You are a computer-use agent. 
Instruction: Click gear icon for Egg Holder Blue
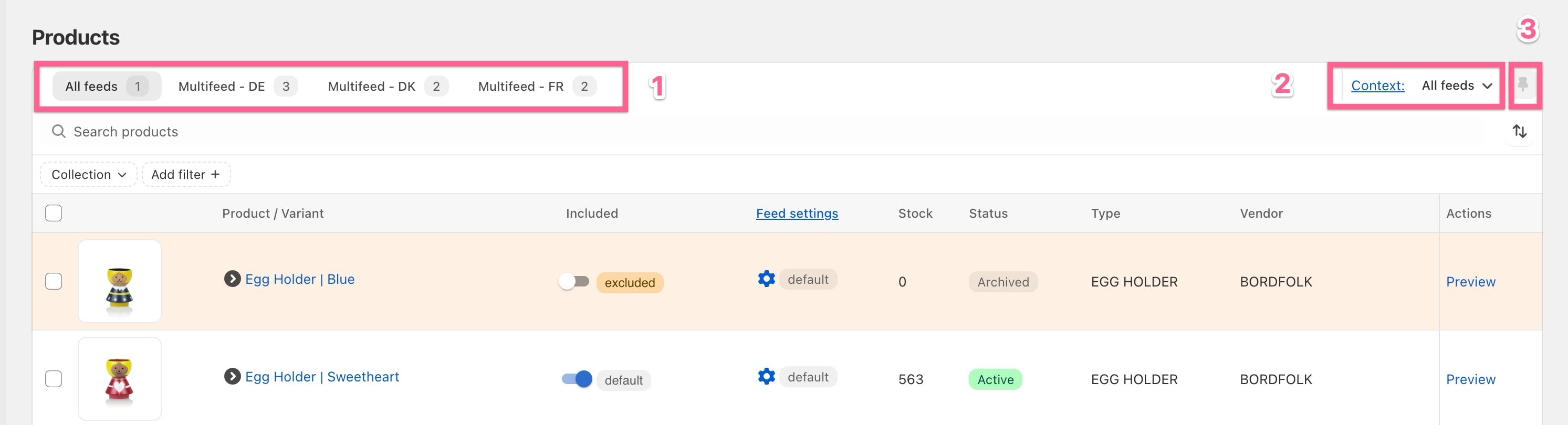click(x=766, y=279)
